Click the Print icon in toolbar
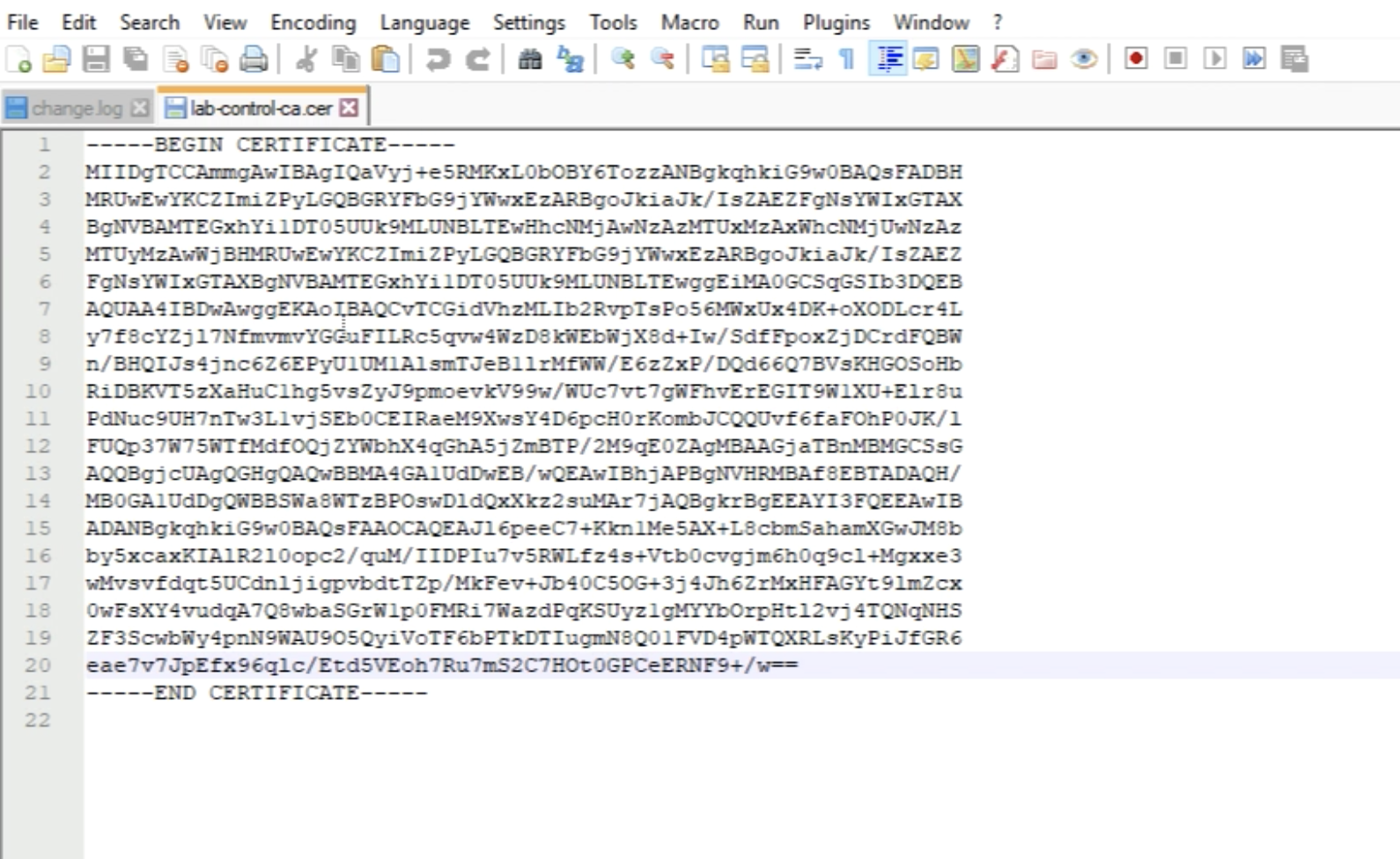The height and width of the screenshot is (859, 1400). click(x=254, y=59)
